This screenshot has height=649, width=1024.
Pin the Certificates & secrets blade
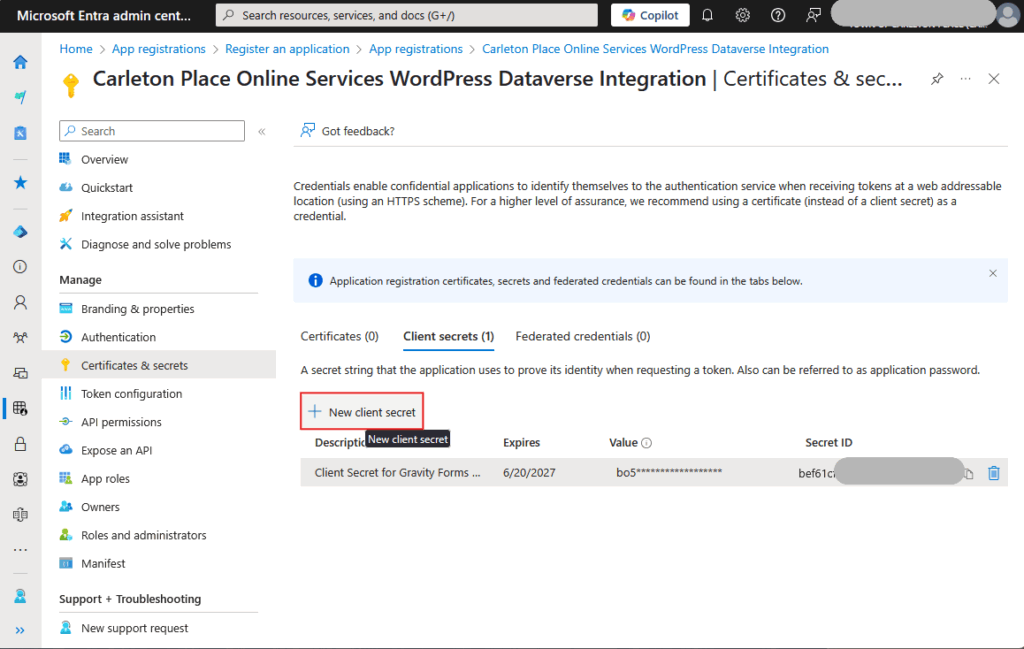coord(937,78)
